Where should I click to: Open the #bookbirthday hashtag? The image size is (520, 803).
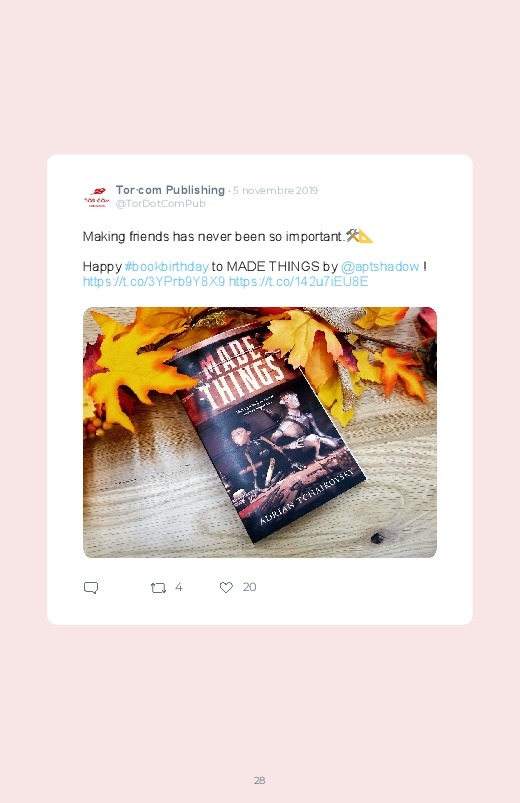(167, 267)
